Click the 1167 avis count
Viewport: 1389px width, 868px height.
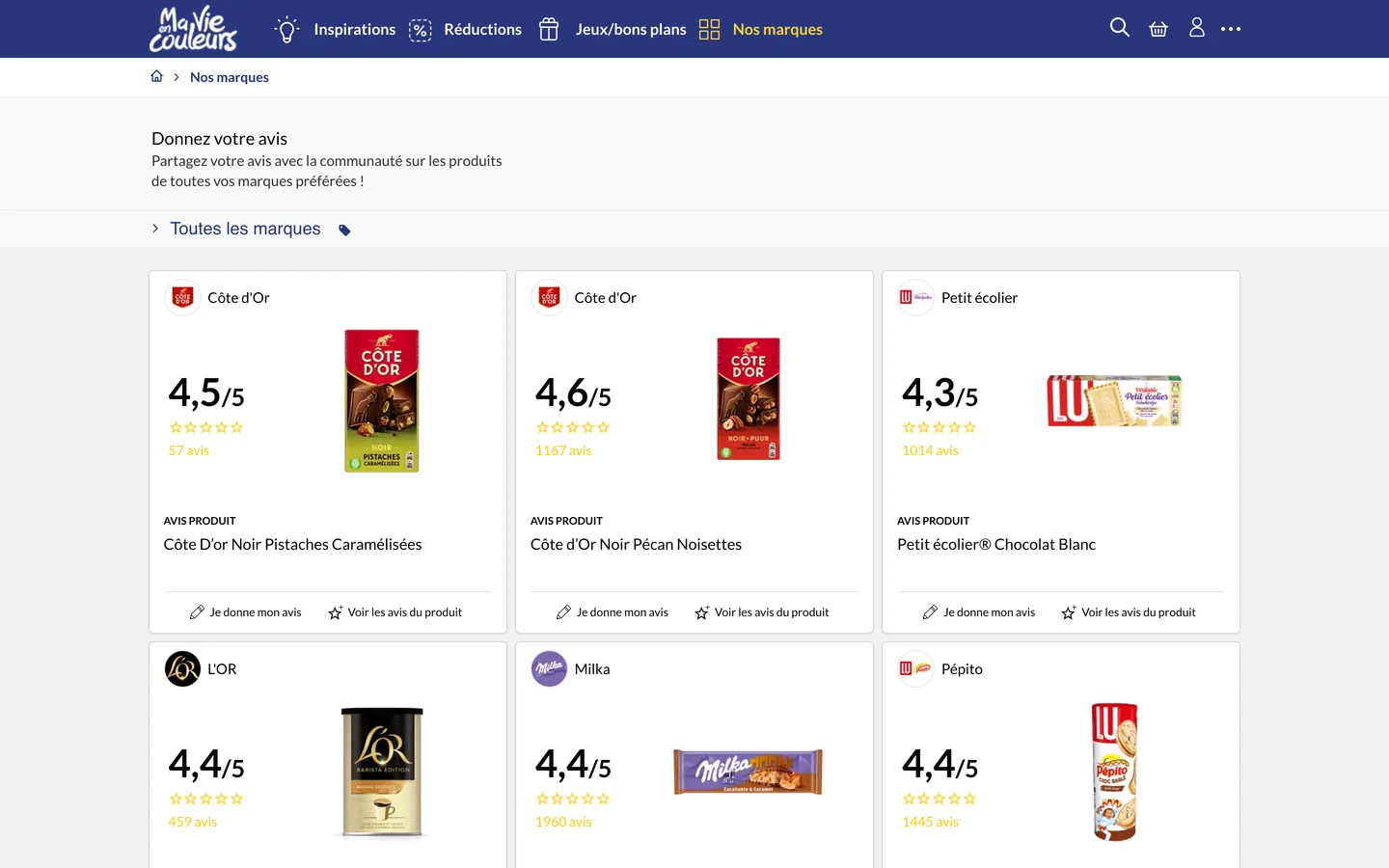click(563, 450)
